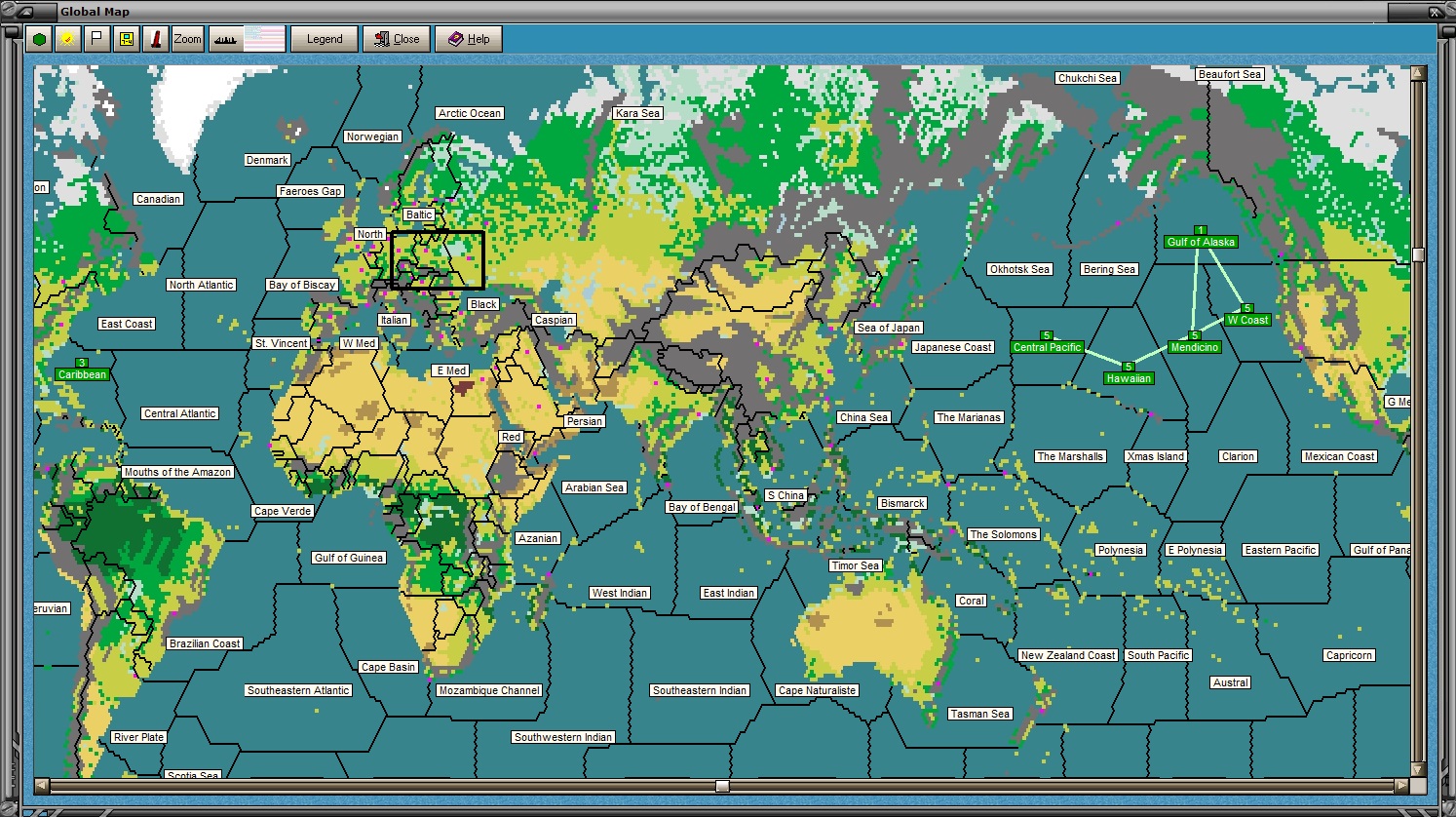Click the Baltic sea label
The image size is (1456, 817).
pos(419,214)
